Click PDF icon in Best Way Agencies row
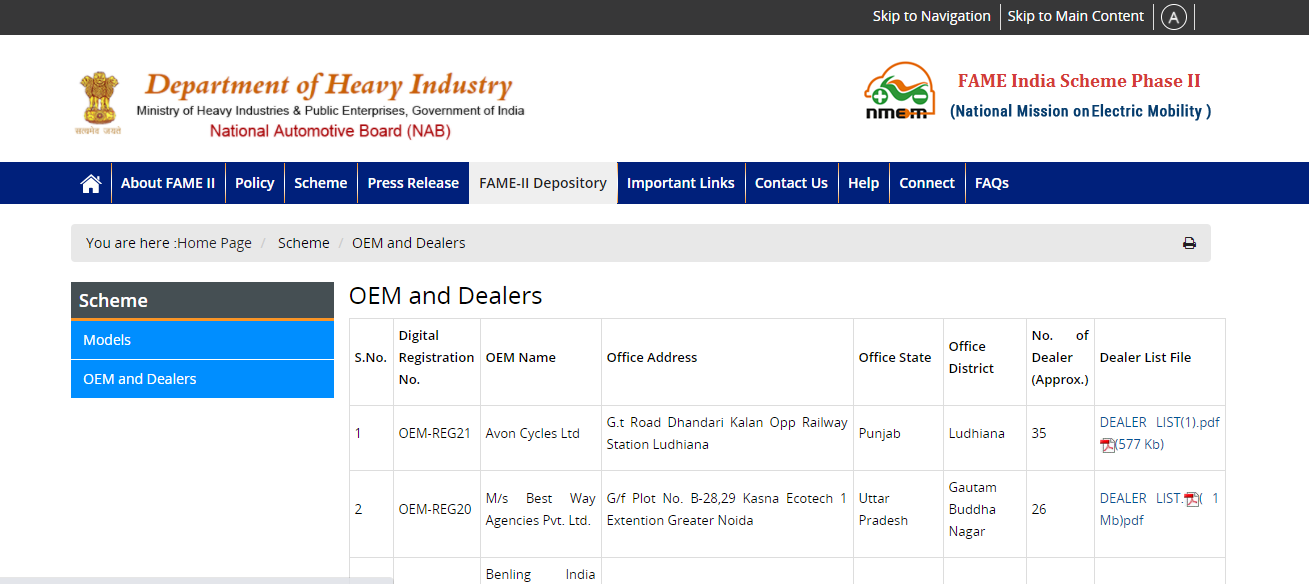 [x=1192, y=499]
